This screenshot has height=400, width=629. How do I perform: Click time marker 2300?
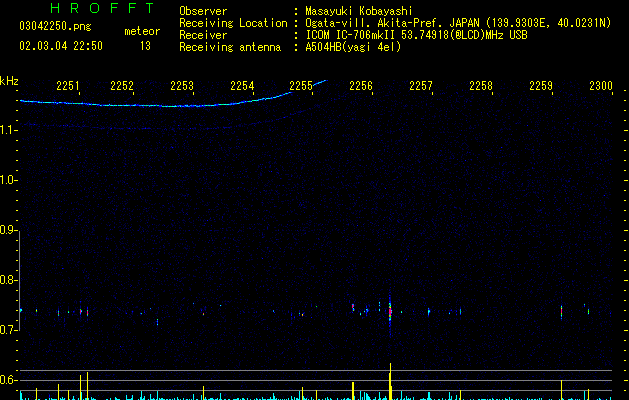click(601, 86)
